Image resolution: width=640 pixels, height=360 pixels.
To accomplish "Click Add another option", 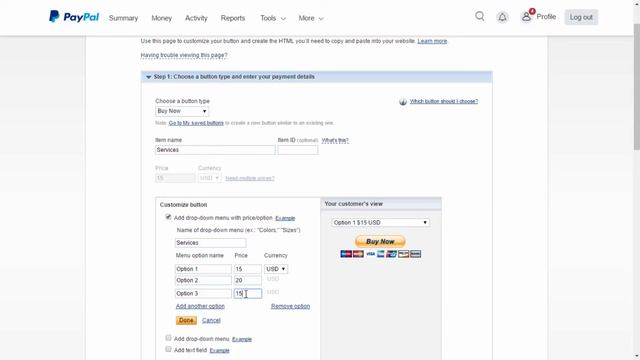I will pyautogui.click(x=200, y=306).
